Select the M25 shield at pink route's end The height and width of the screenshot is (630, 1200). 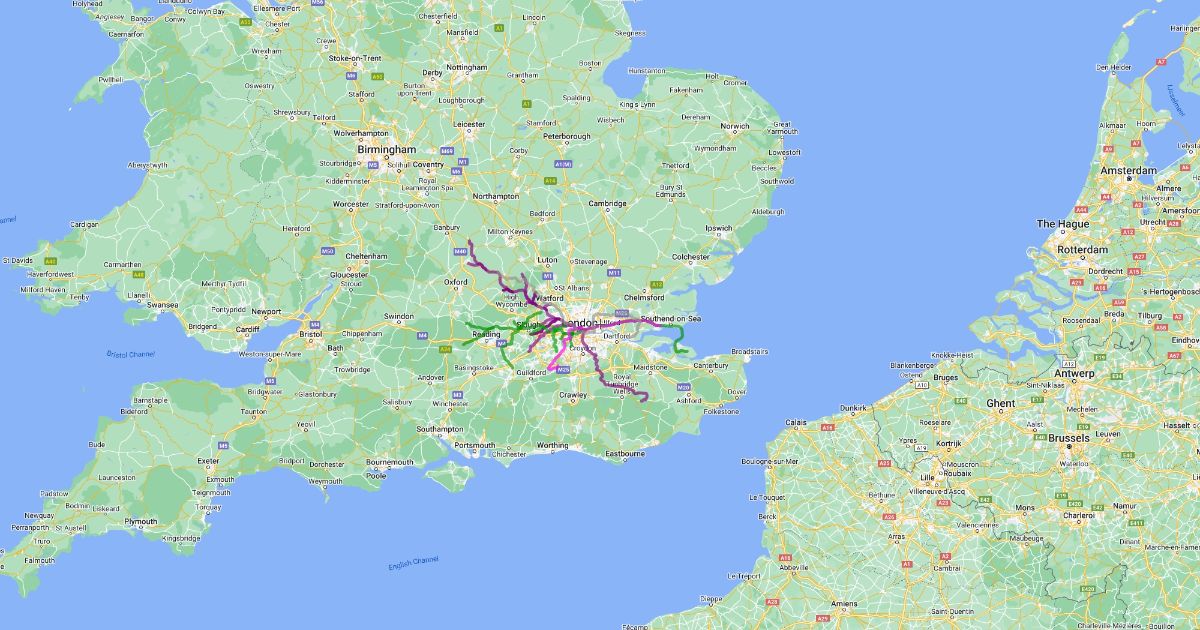pos(564,369)
